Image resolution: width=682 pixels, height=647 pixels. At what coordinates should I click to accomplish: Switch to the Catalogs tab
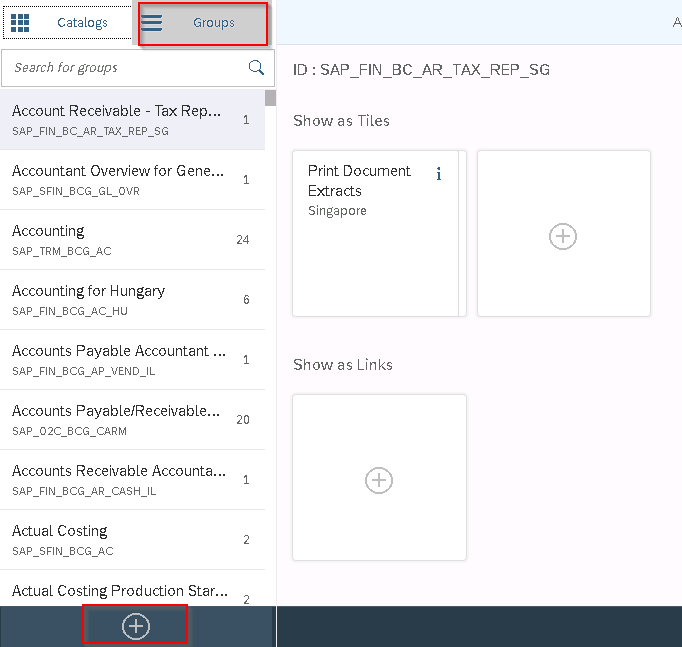point(81,22)
